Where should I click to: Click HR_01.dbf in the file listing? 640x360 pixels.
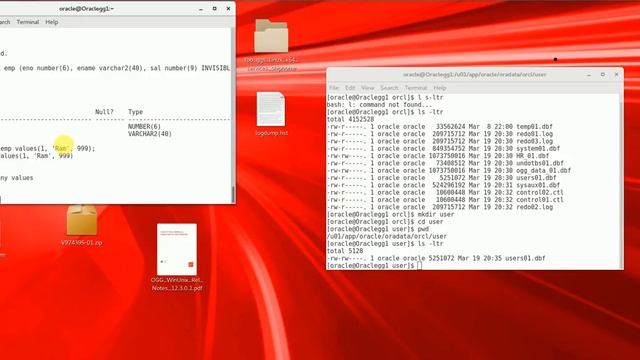(532, 156)
